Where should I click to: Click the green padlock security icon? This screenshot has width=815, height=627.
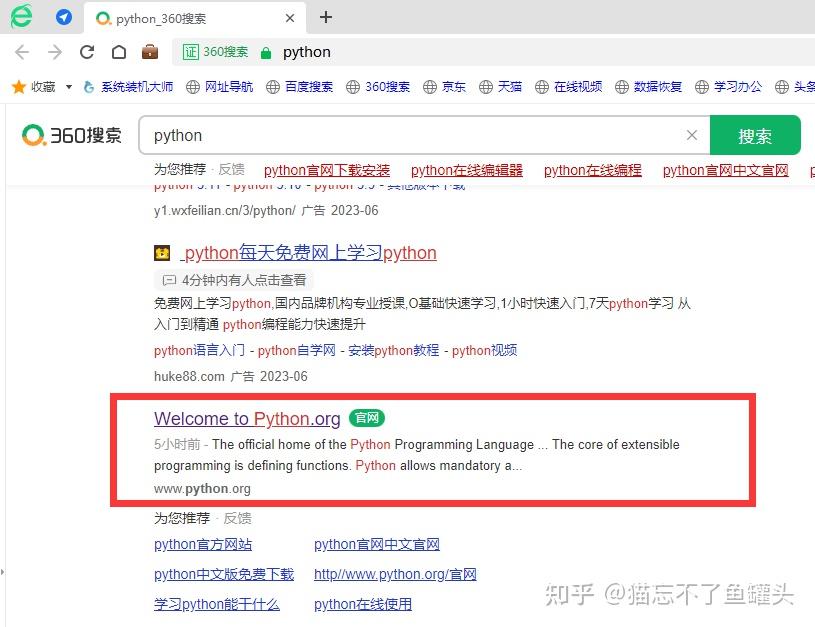266,53
